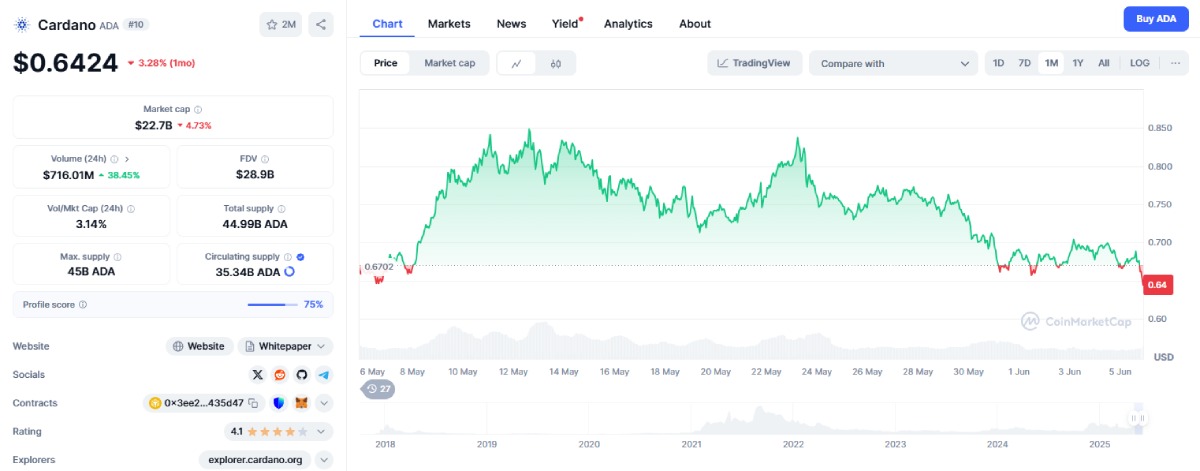Add token to MetaMask fox icon
This screenshot has width=1200, height=471.
[x=301, y=403]
